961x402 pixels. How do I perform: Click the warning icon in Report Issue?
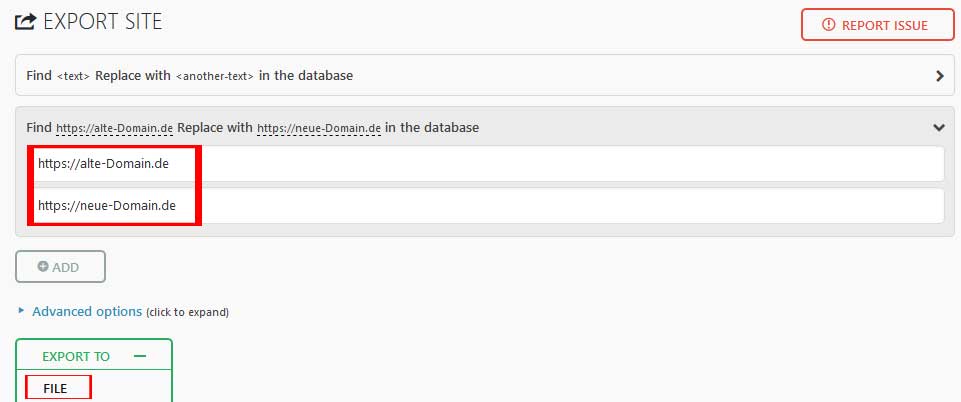[828, 25]
